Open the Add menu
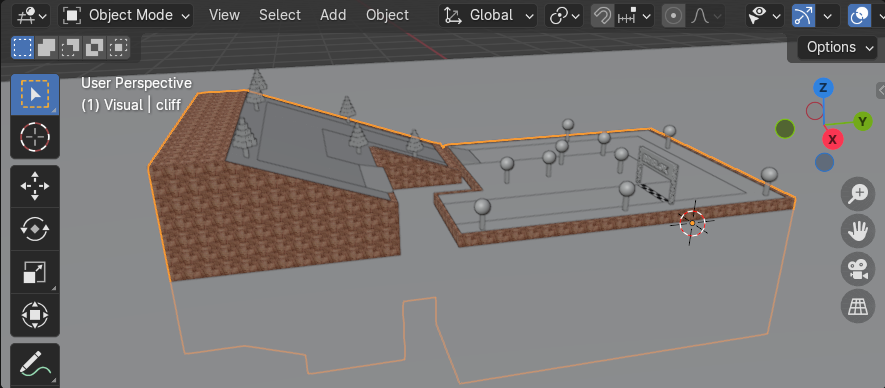Viewport: 885px width, 388px height. (333, 15)
